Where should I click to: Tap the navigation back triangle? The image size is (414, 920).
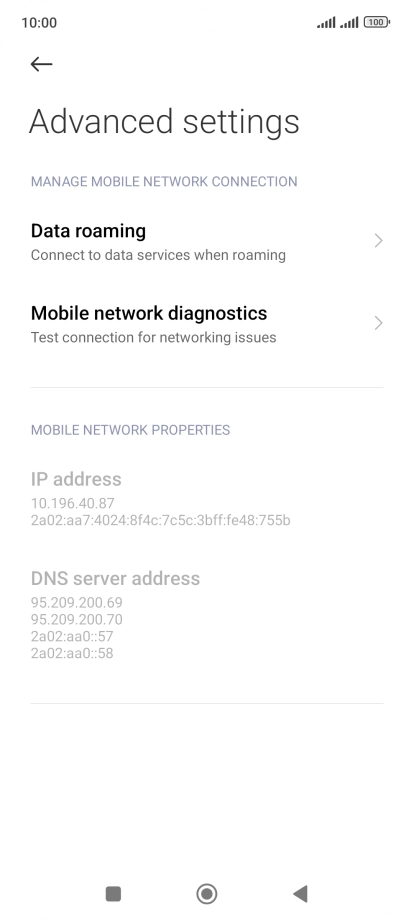click(300, 894)
